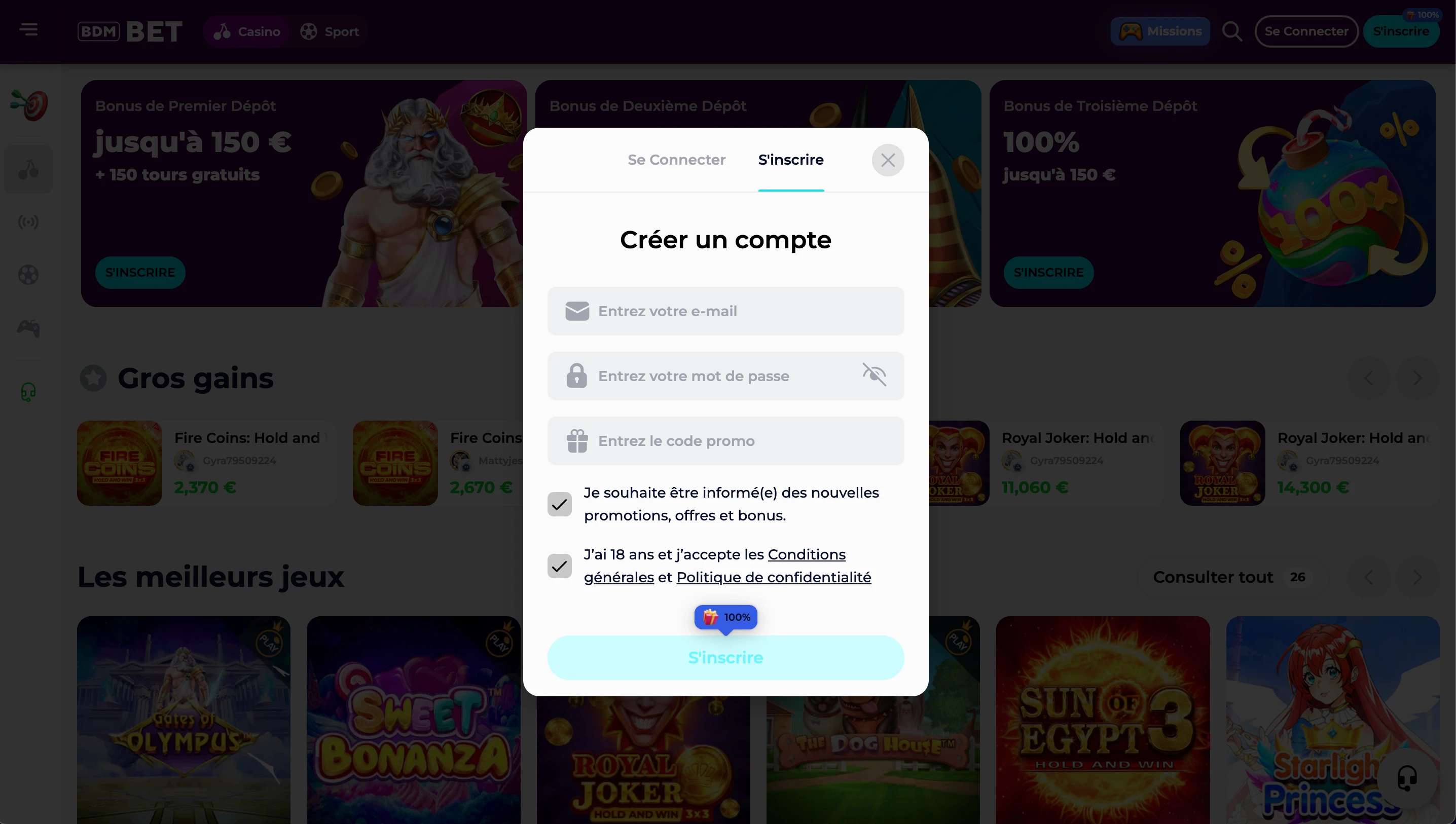Select the cherries casino sidebar icon

click(x=28, y=169)
